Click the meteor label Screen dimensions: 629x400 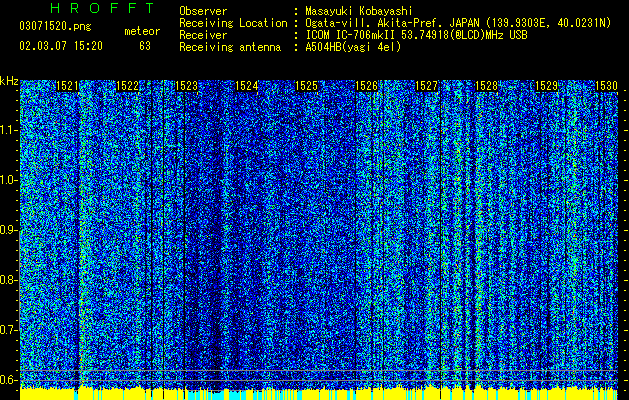pos(142,31)
